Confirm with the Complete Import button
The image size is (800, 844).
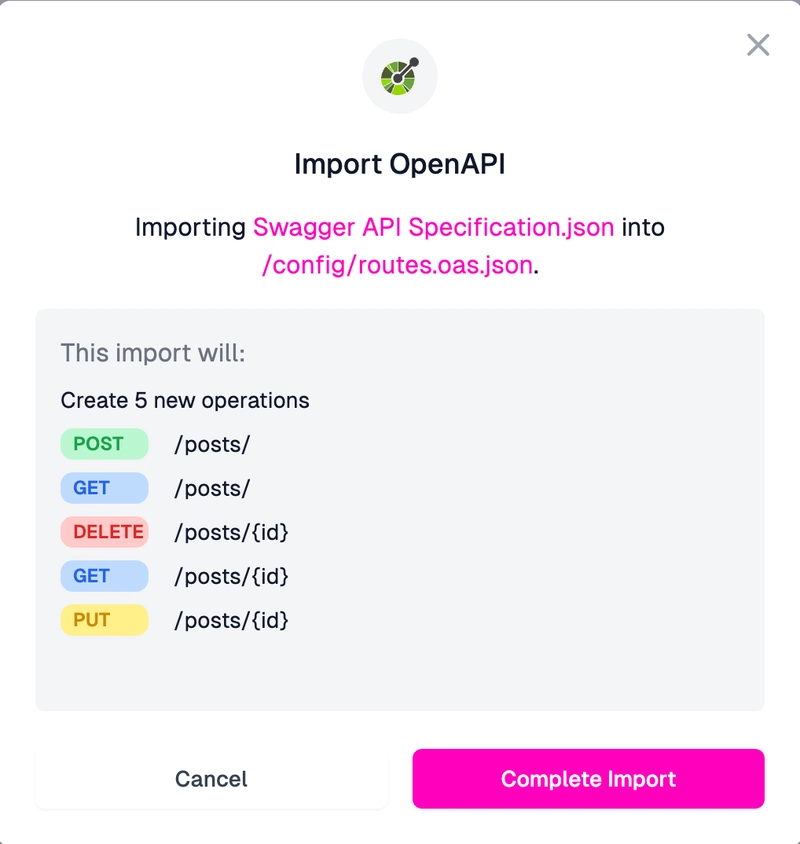coord(588,778)
